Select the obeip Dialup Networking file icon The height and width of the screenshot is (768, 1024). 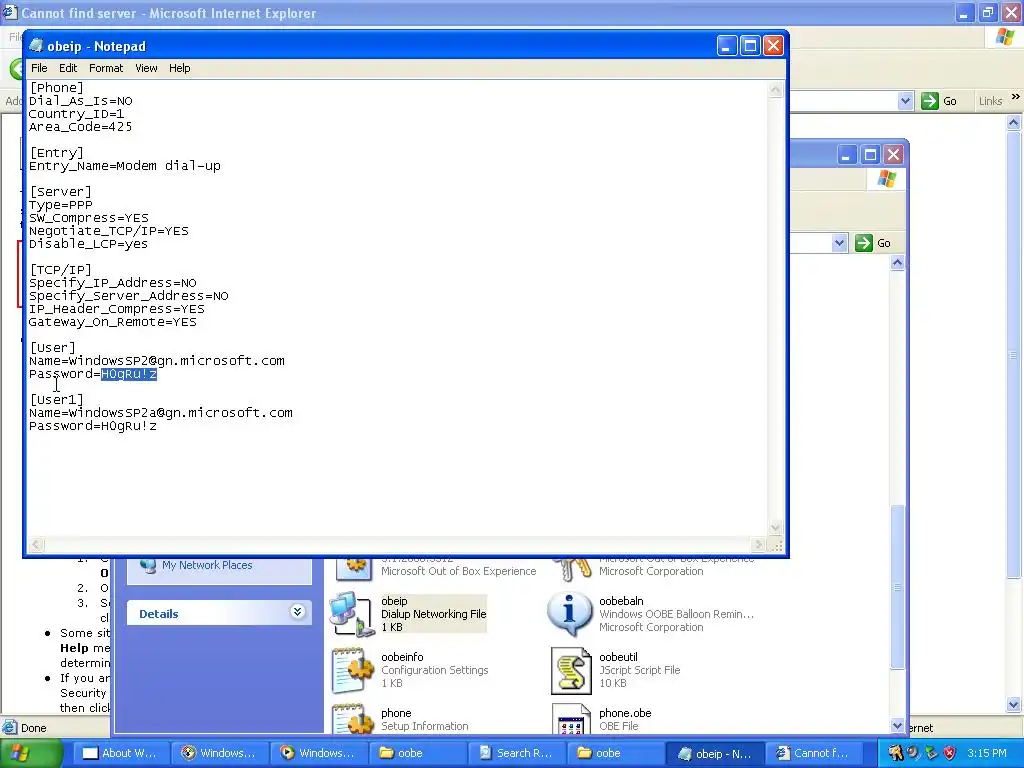tap(351, 614)
